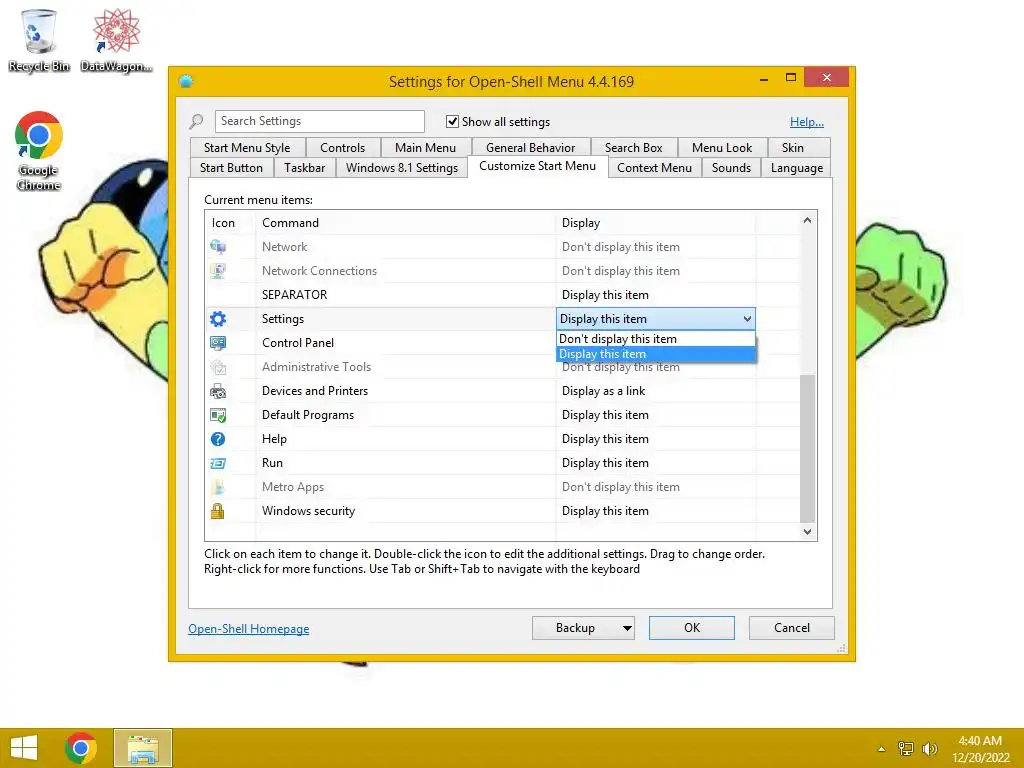Screen dimensions: 1024x768
Task: Open the Taskbar tab
Action: 304,168
